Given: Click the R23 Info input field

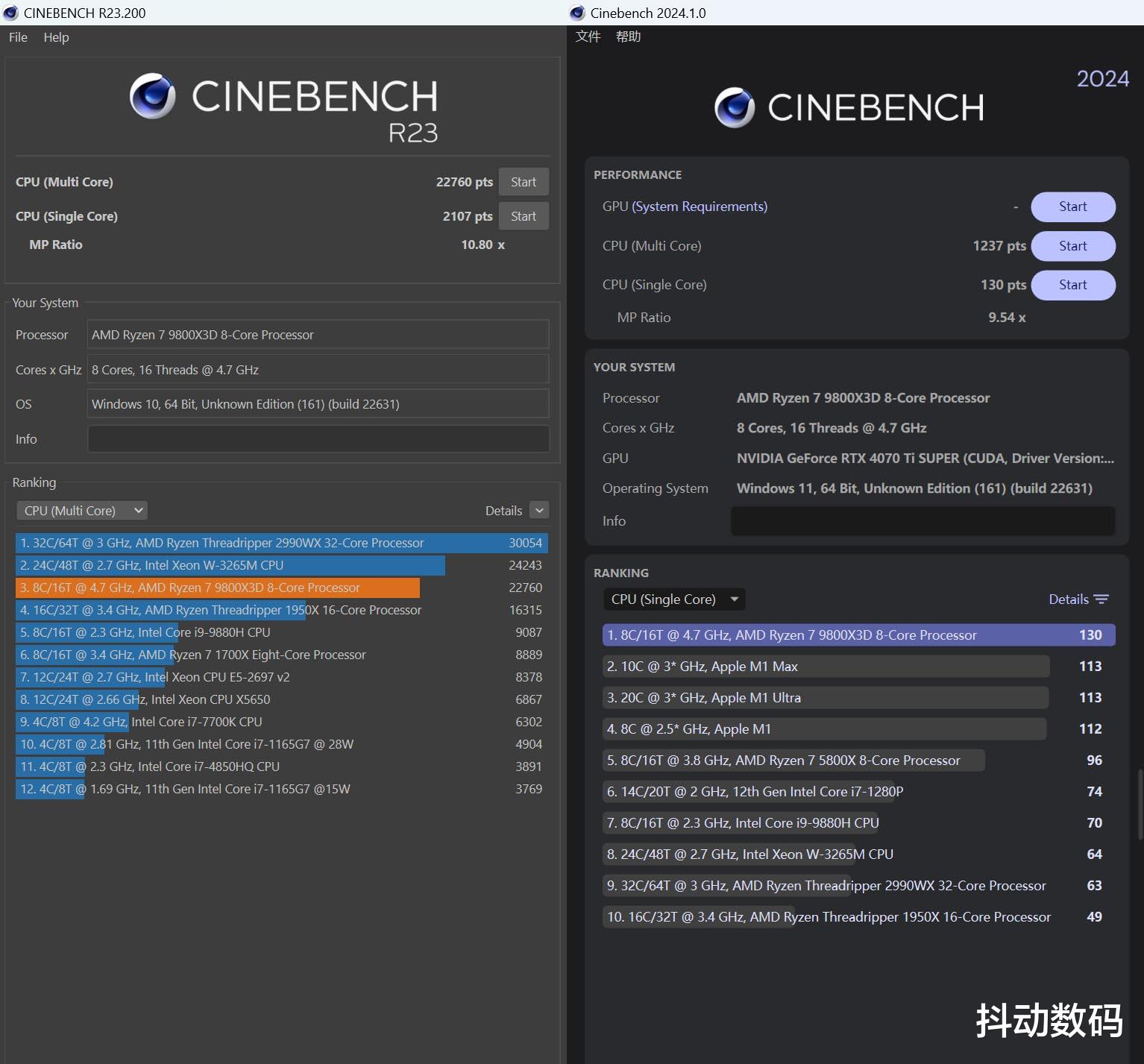Looking at the screenshot, I should [x=318, y=439].
